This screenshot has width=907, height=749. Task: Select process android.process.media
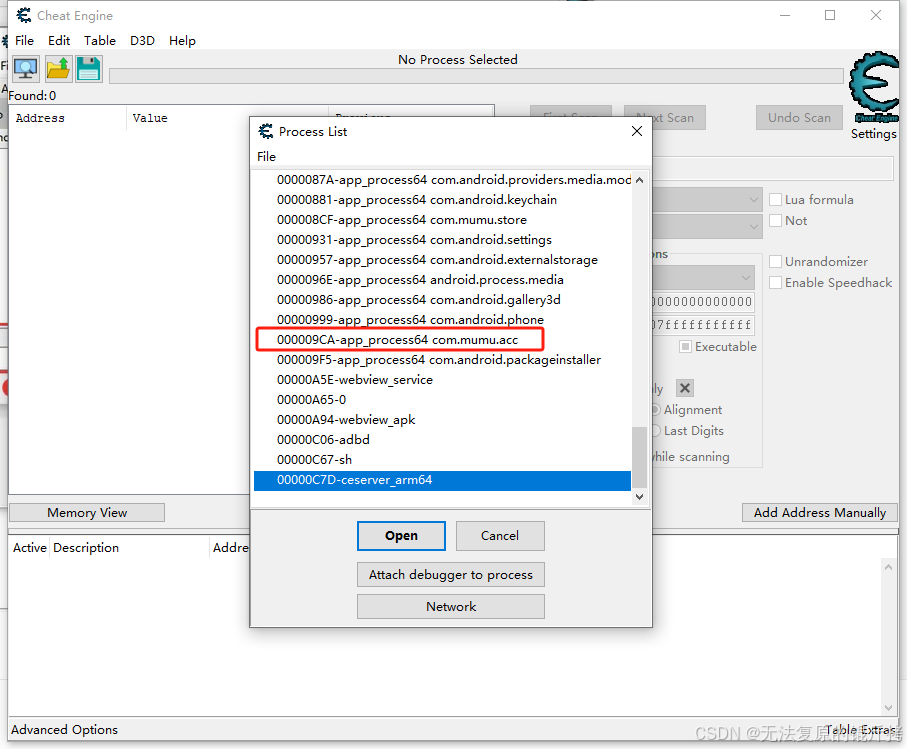442,280
